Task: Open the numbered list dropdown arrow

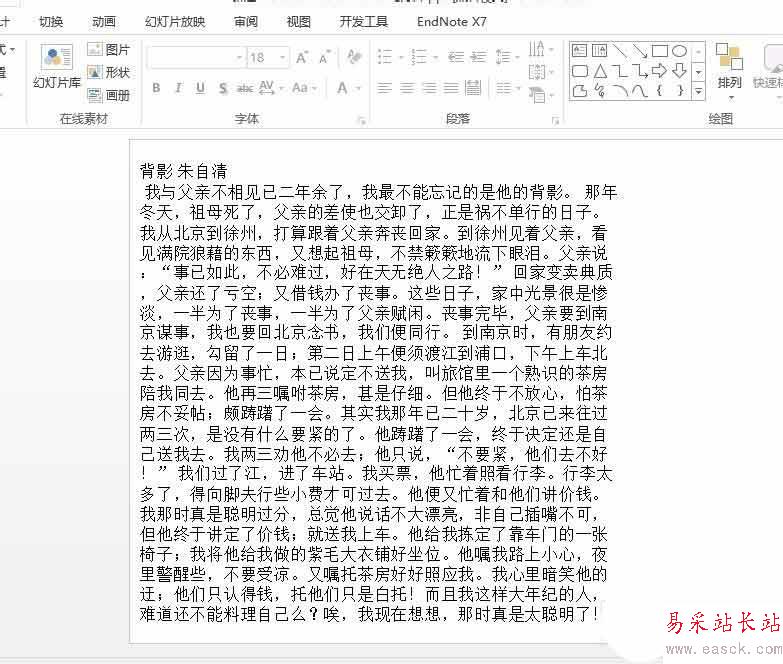Action: click(435, 57)
